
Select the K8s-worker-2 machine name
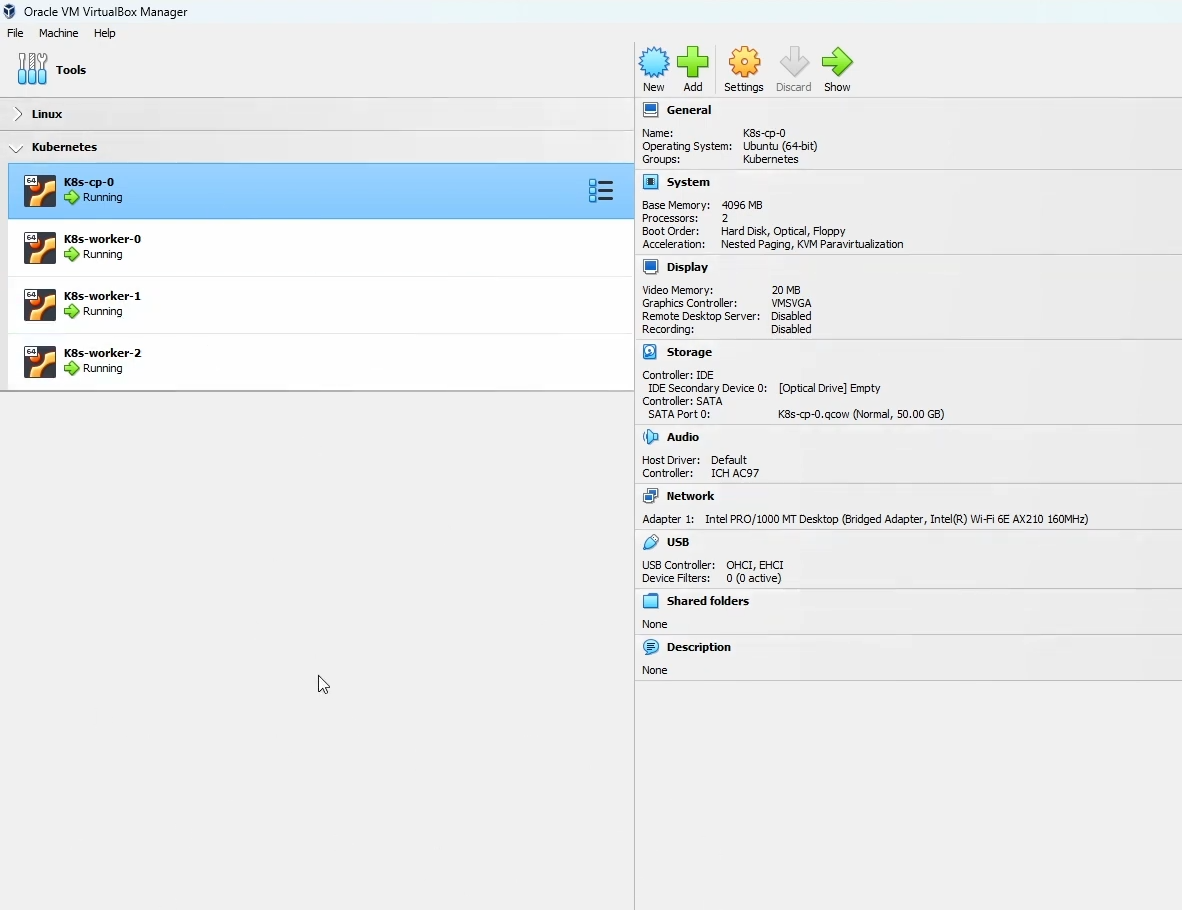(103, 353)
